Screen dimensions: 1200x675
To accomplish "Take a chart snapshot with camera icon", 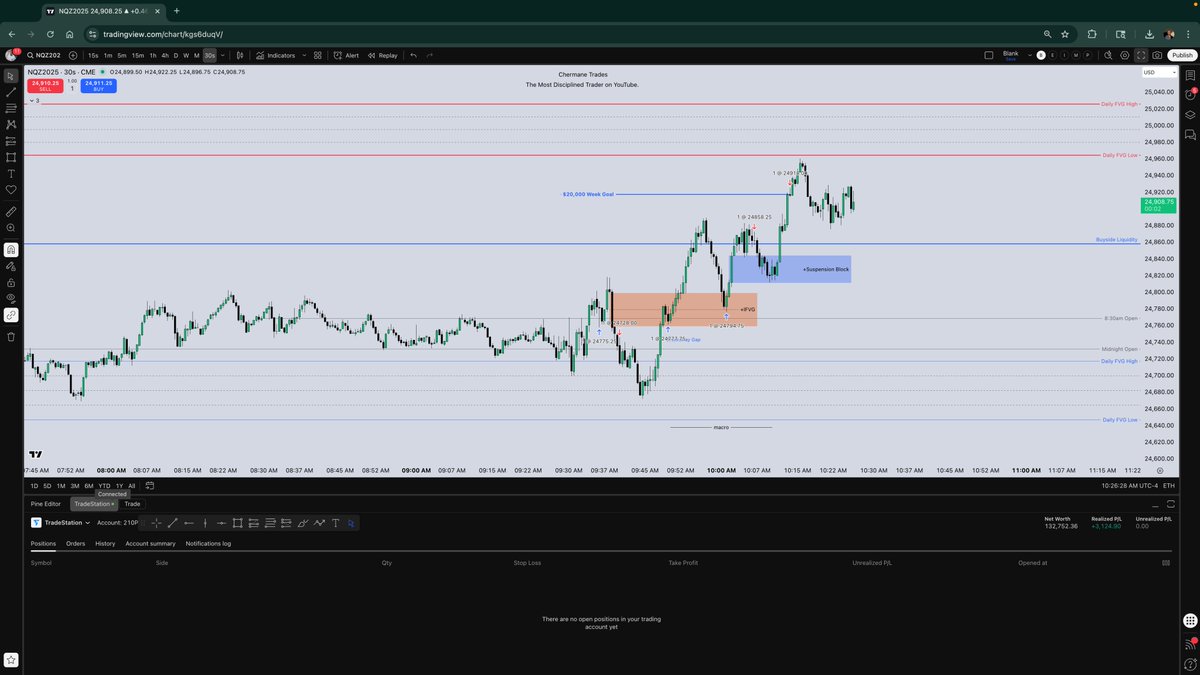I will click(x=1157, y=55).
